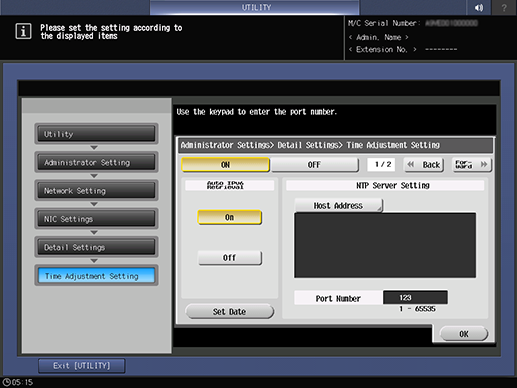Open Detail Settings in menu tree
Viewport: 517px width, 388px height.
(x=96, y=247)
